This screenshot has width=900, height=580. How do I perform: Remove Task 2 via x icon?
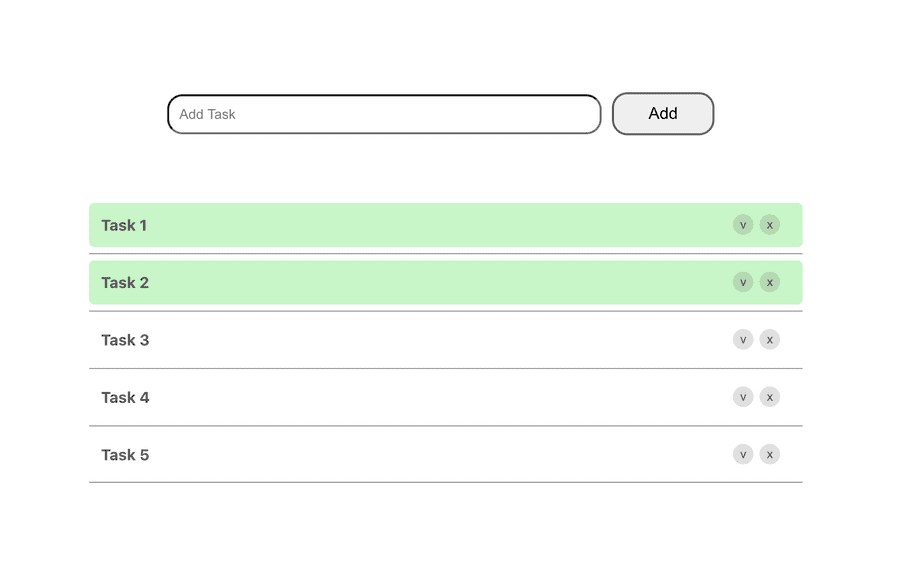coord(770,282)
